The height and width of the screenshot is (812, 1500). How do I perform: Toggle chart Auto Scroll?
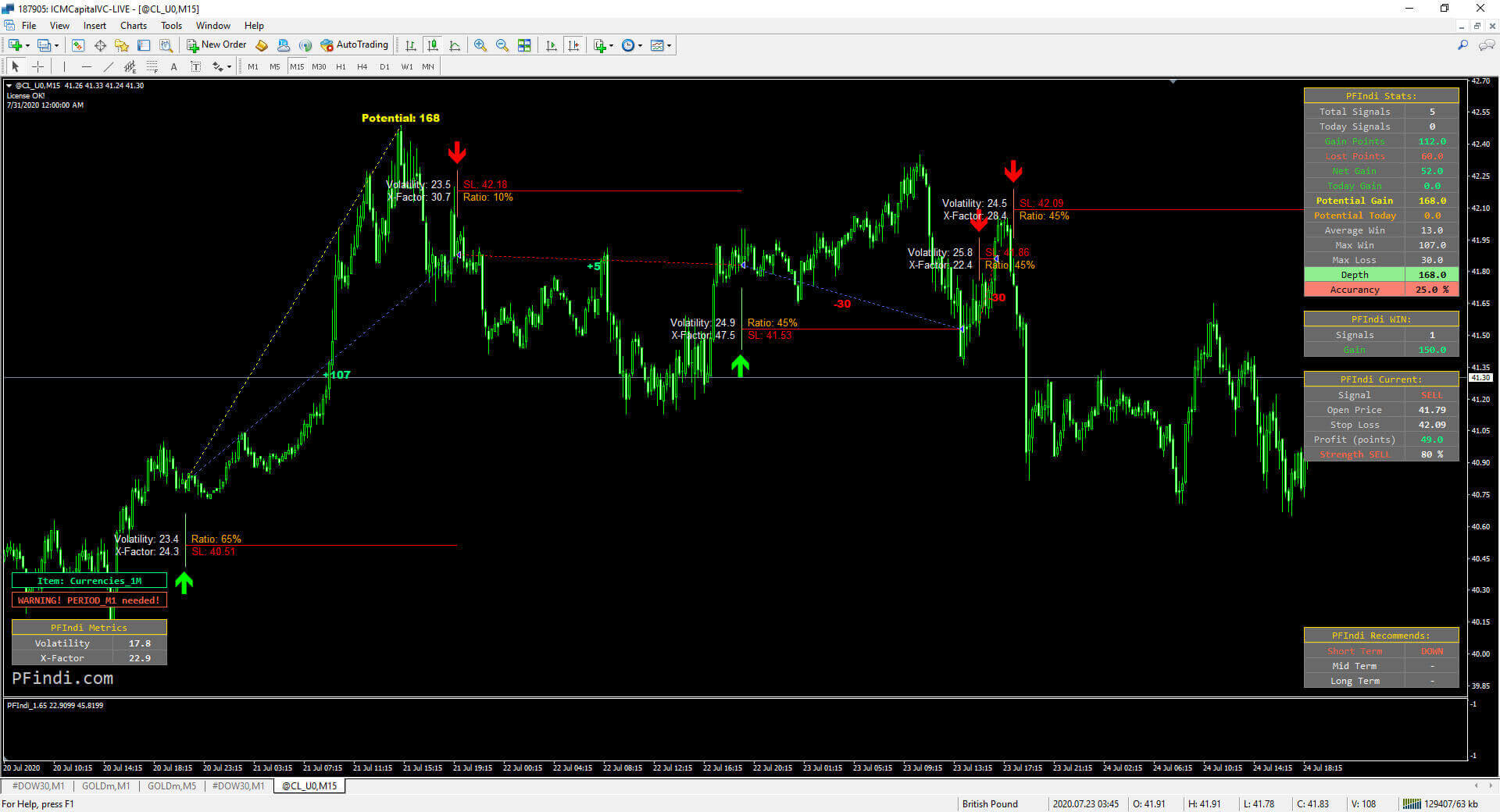point(552,45)
